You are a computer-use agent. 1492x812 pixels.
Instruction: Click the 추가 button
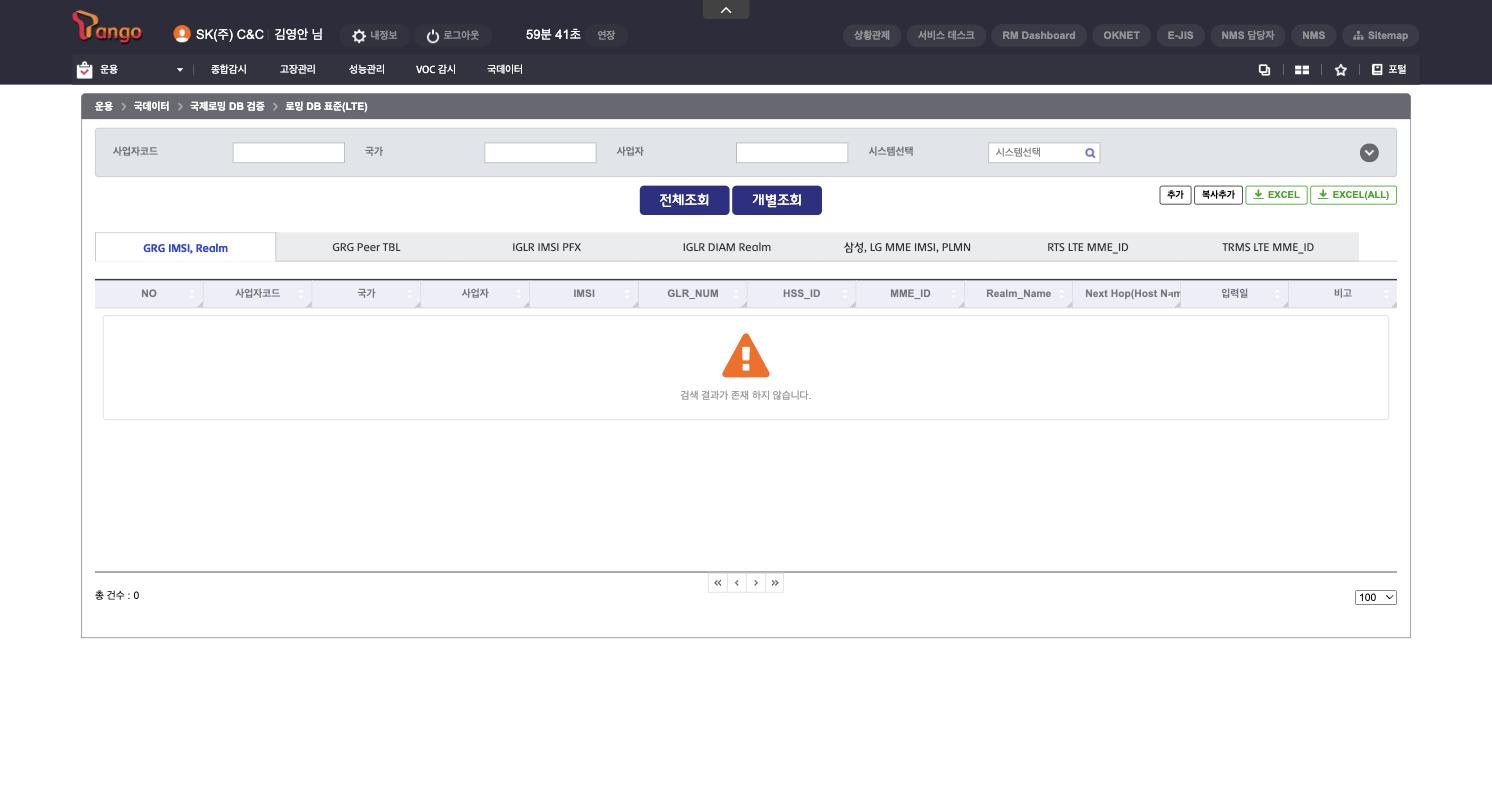tap(1175, 195)
